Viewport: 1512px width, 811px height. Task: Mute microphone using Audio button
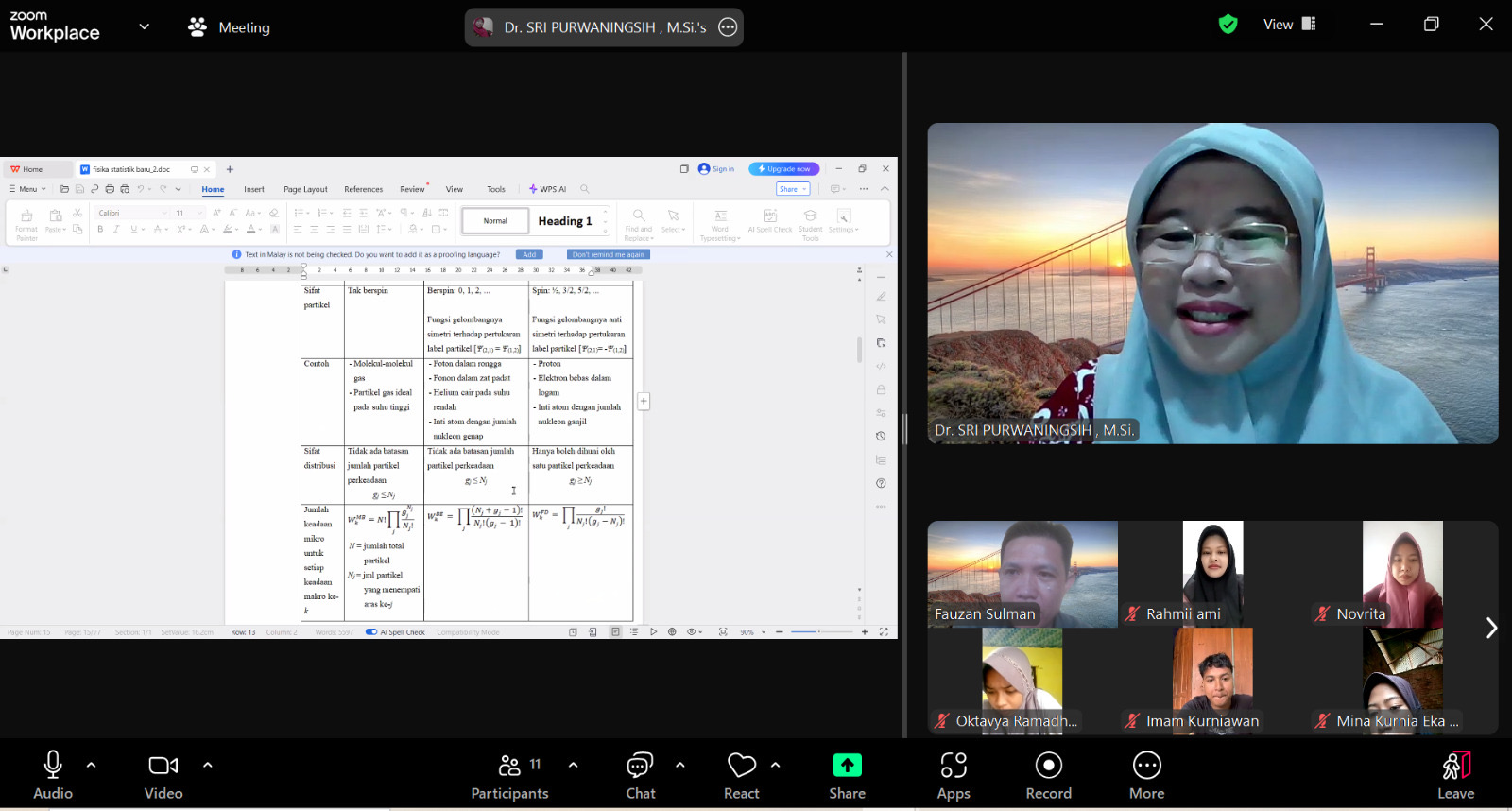pyautogui.click(x=53, y=774)
